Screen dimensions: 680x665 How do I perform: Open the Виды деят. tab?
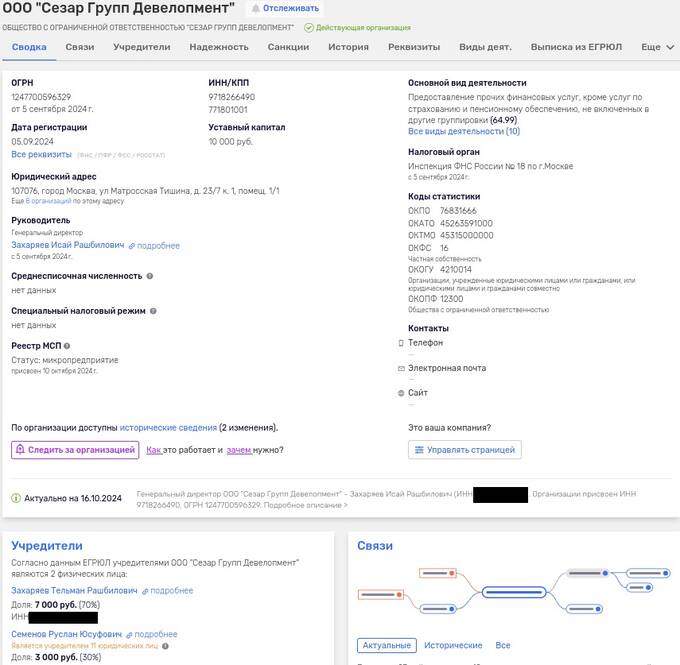[x=485, y=47]
